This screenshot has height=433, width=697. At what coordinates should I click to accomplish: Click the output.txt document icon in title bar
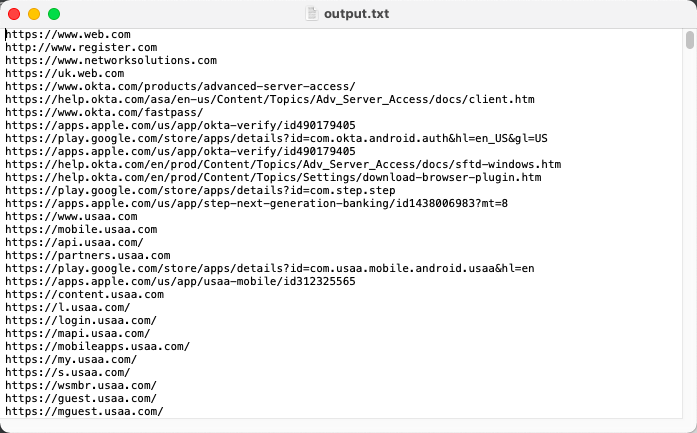tap(312, 14)
